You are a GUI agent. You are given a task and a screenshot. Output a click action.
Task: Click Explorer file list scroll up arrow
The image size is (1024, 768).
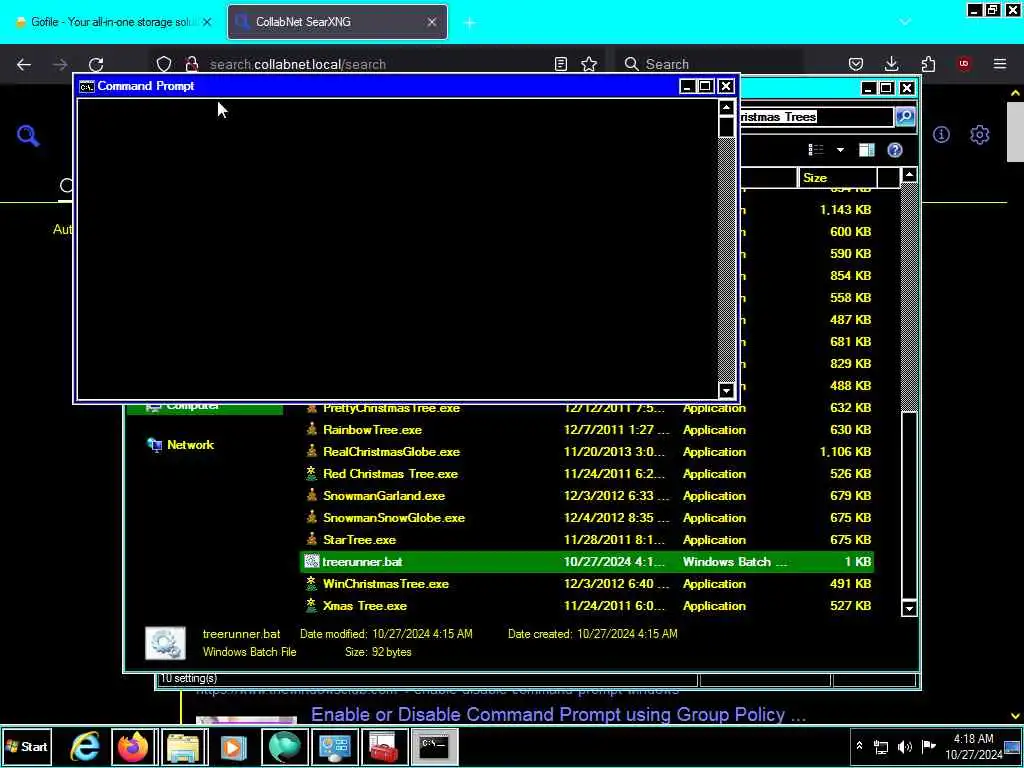[x=909, y=174]
